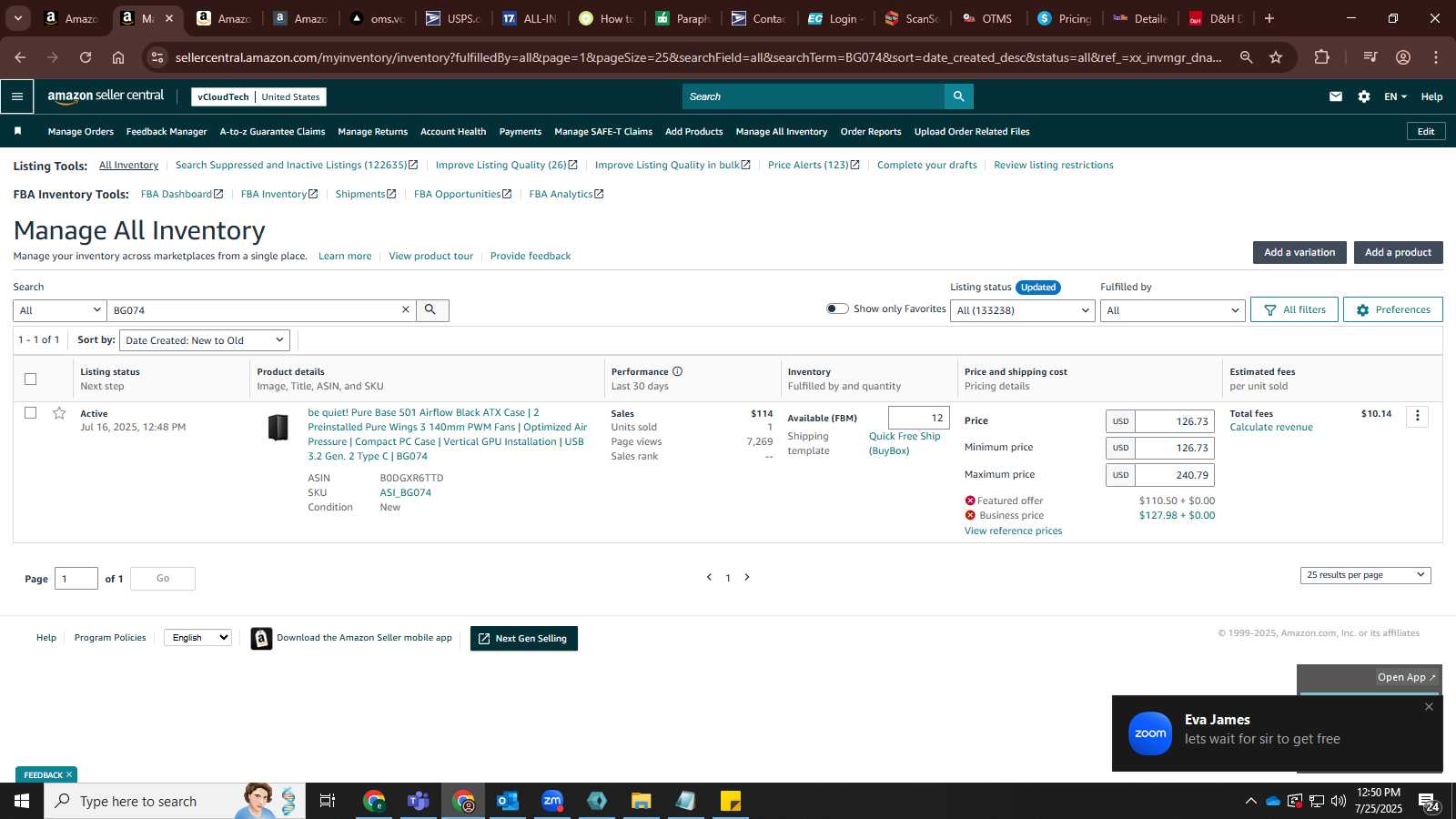Viewport: 1456px width, 819px height.
Task: Click the Edit button in navigation bar
Action: 1426,131
